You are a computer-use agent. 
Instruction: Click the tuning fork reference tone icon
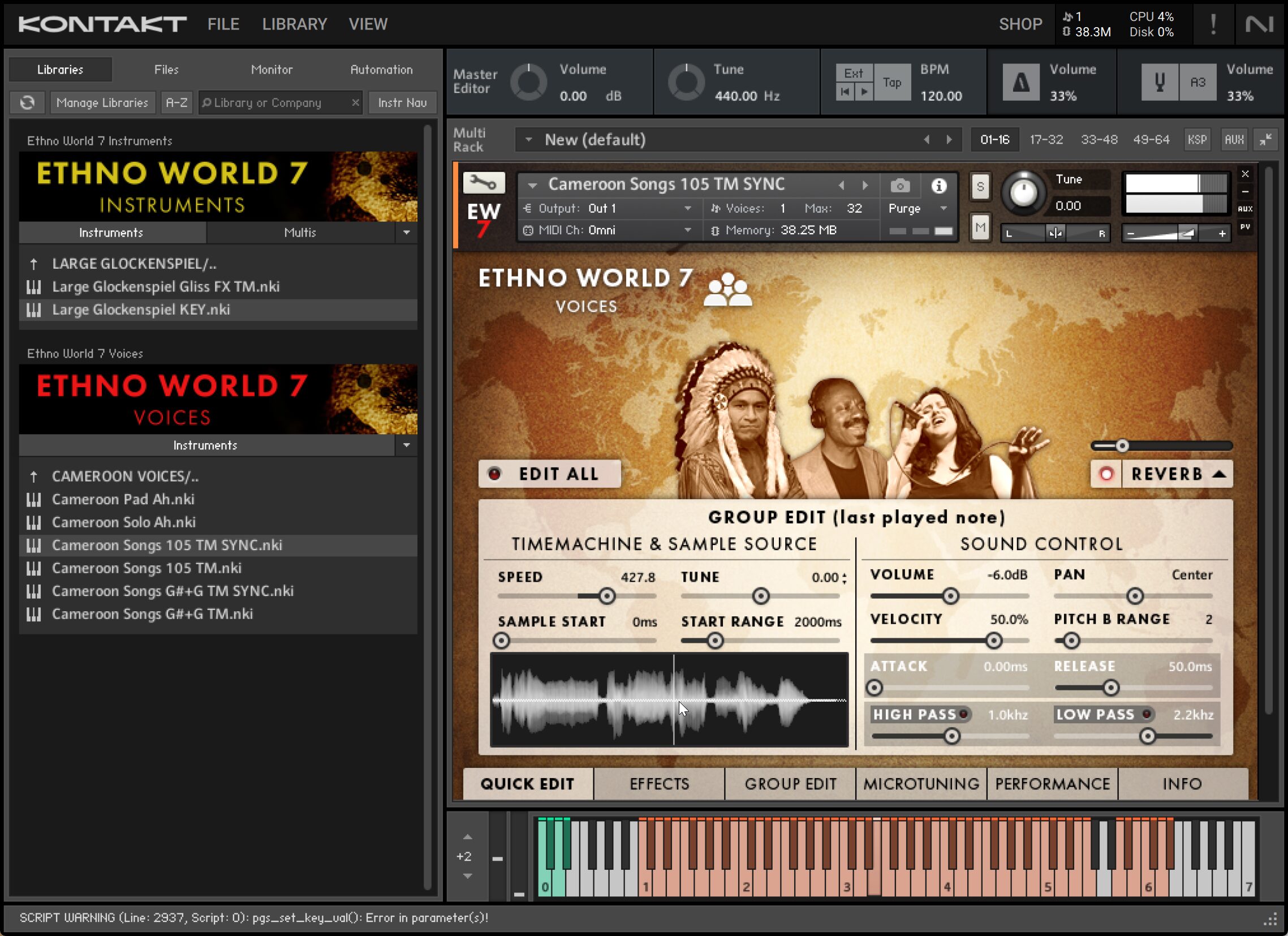pos(1159,83)
